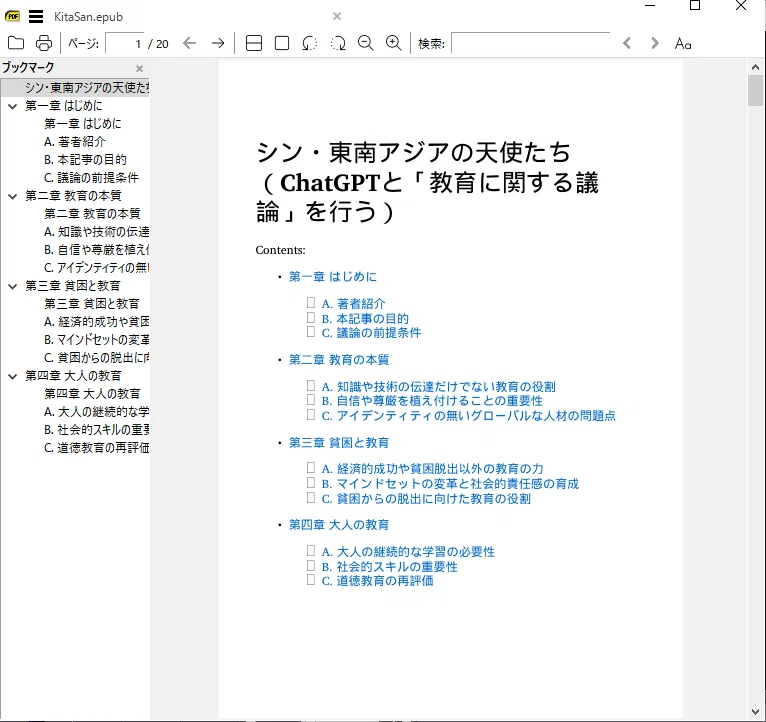This screenshot has width=766, height=722.
Task: Print the document with printer icon
Action: [44, 43]
